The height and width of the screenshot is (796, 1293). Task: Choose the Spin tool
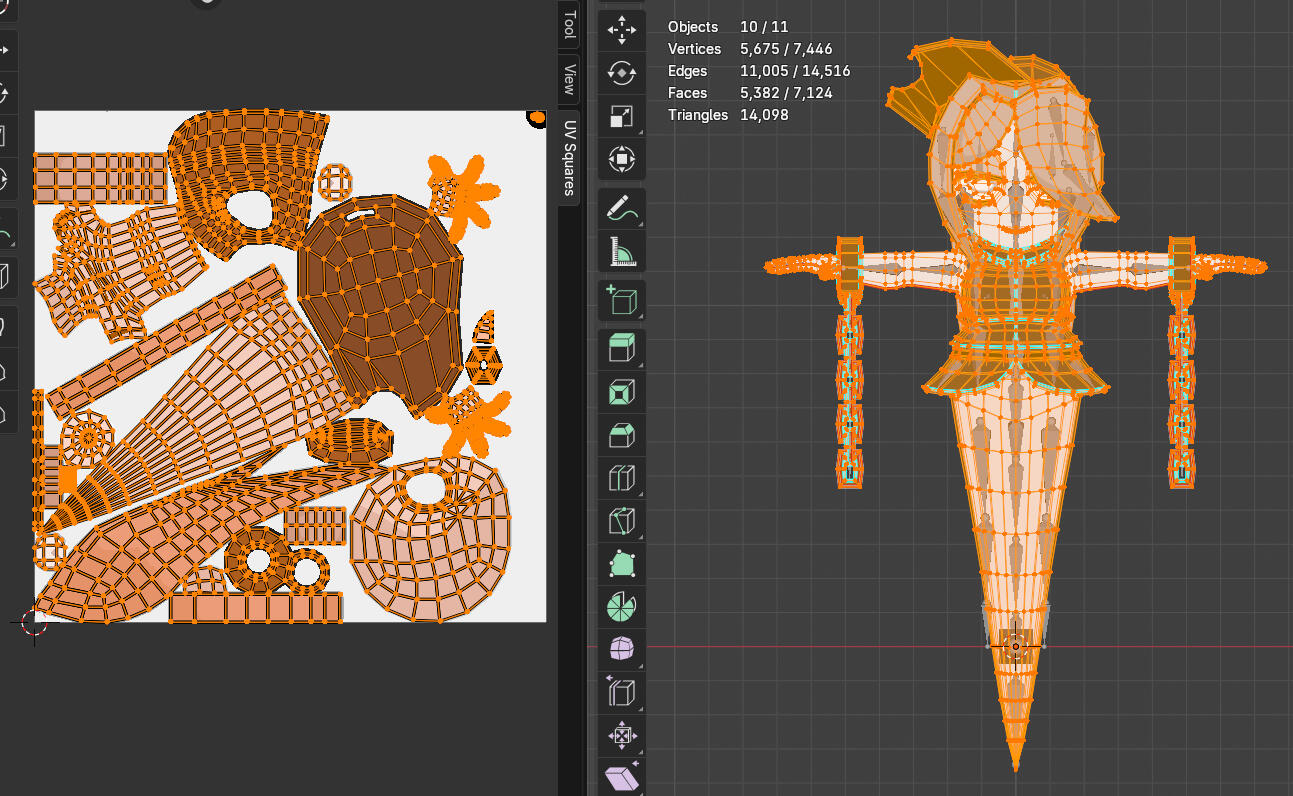point(621,607)
